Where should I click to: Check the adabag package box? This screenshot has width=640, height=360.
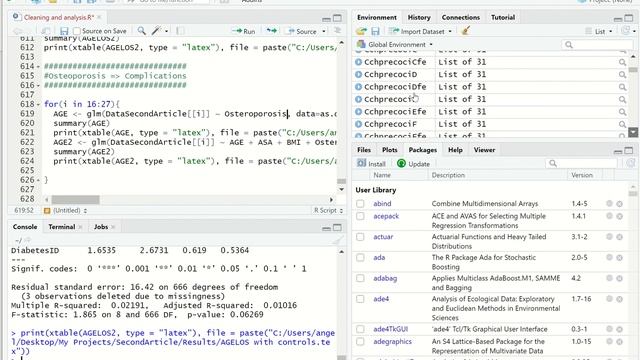pyautogui.click(x=360, y=278)
